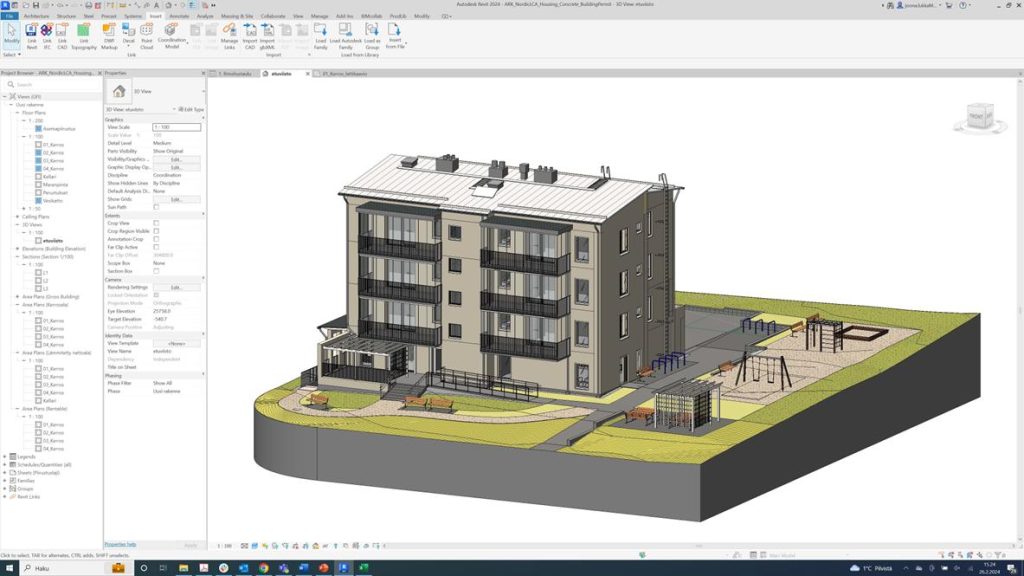Expand the Revit Links node
The height and width of the screenshot is (576, 1024).
[x=5, y=496]
